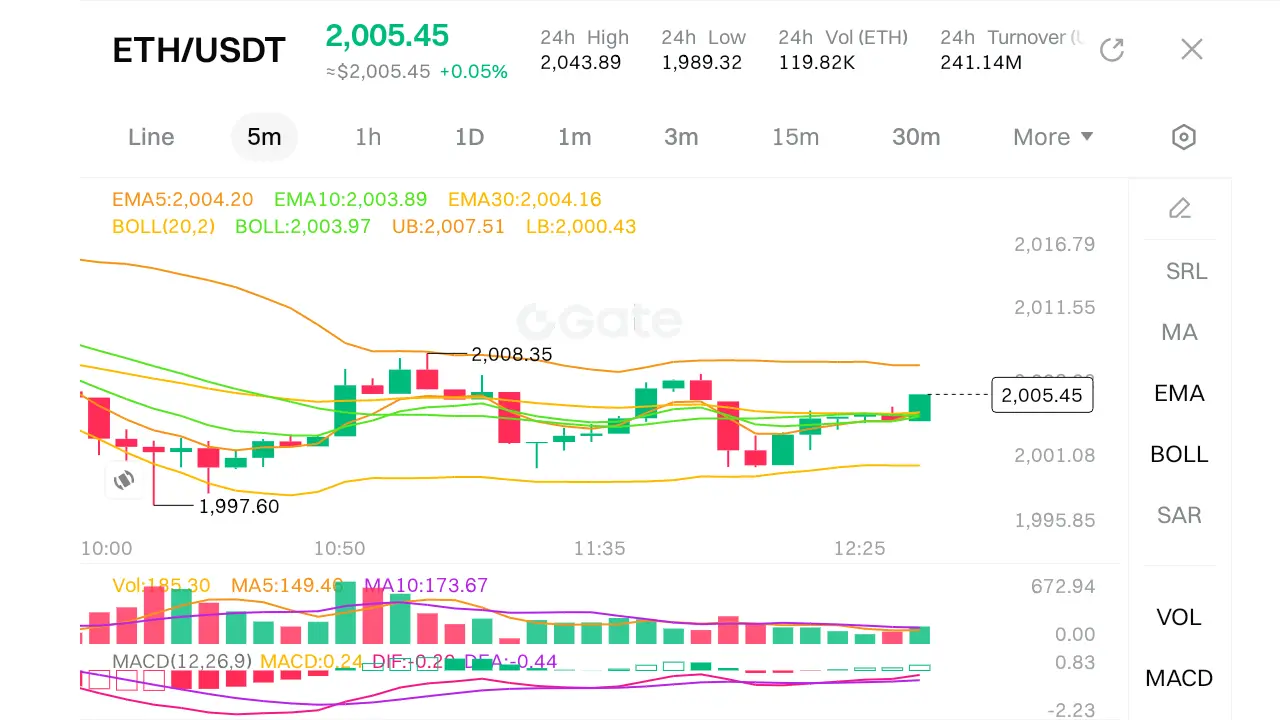This screenshot has width=1280, height=720.
Task: Toggle the SRL indicator
Action: pyautogui.click(x=1187, y=271)
